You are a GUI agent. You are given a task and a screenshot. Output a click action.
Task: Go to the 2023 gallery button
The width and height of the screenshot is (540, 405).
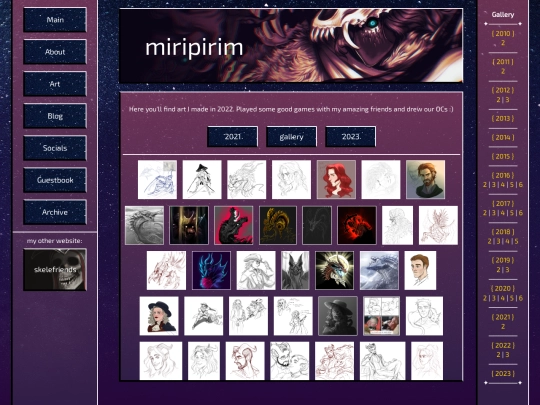click(x=351, y=136)
